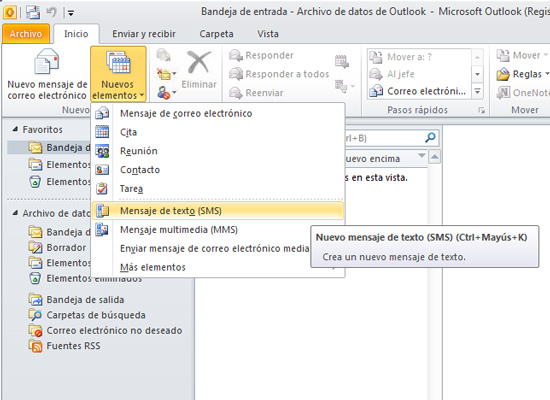Choose Reunión from the new items menu

[x=217, y=151]
